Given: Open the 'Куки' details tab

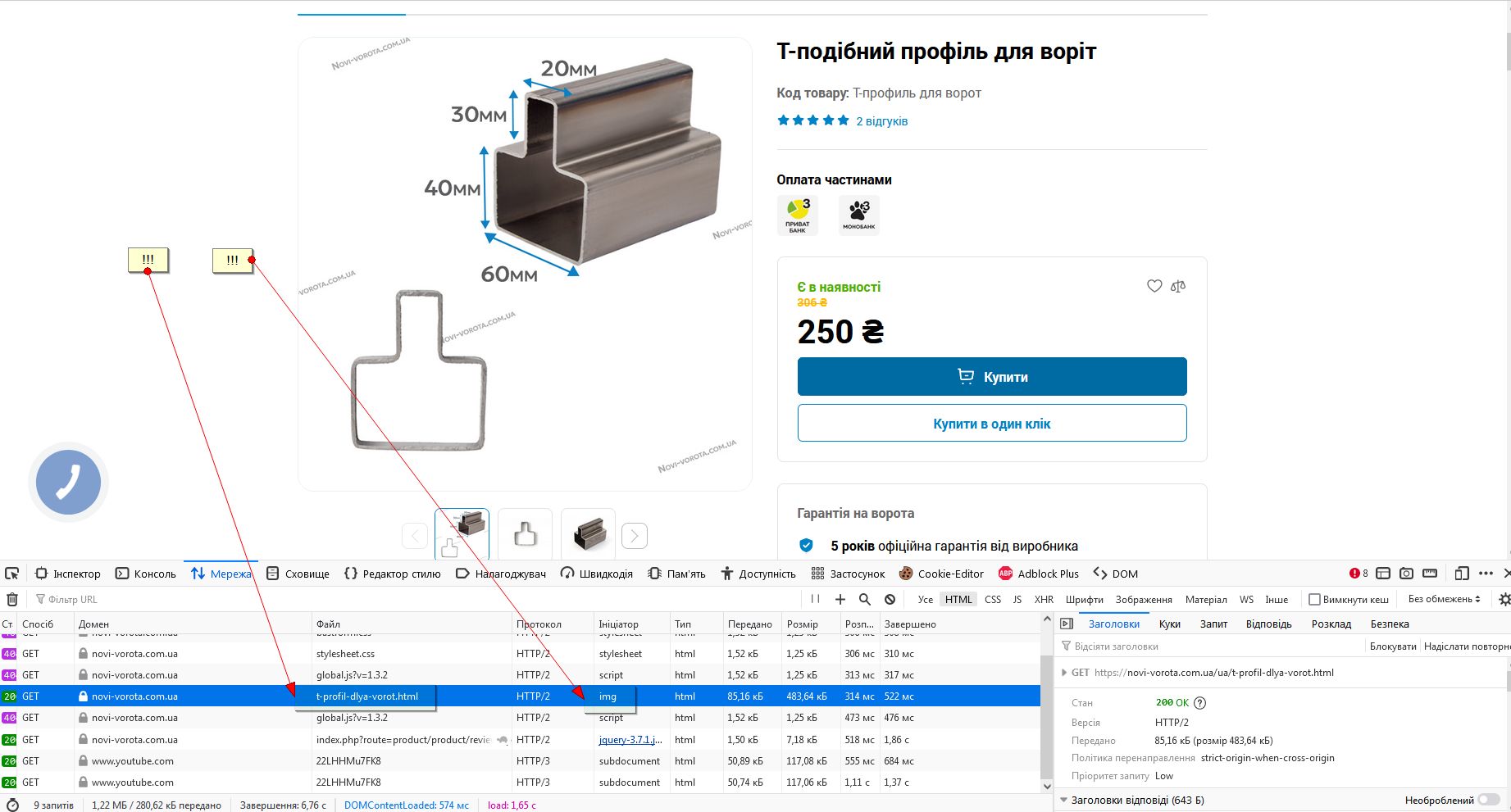Looking at the screenshot, I should click(1170, 624).
